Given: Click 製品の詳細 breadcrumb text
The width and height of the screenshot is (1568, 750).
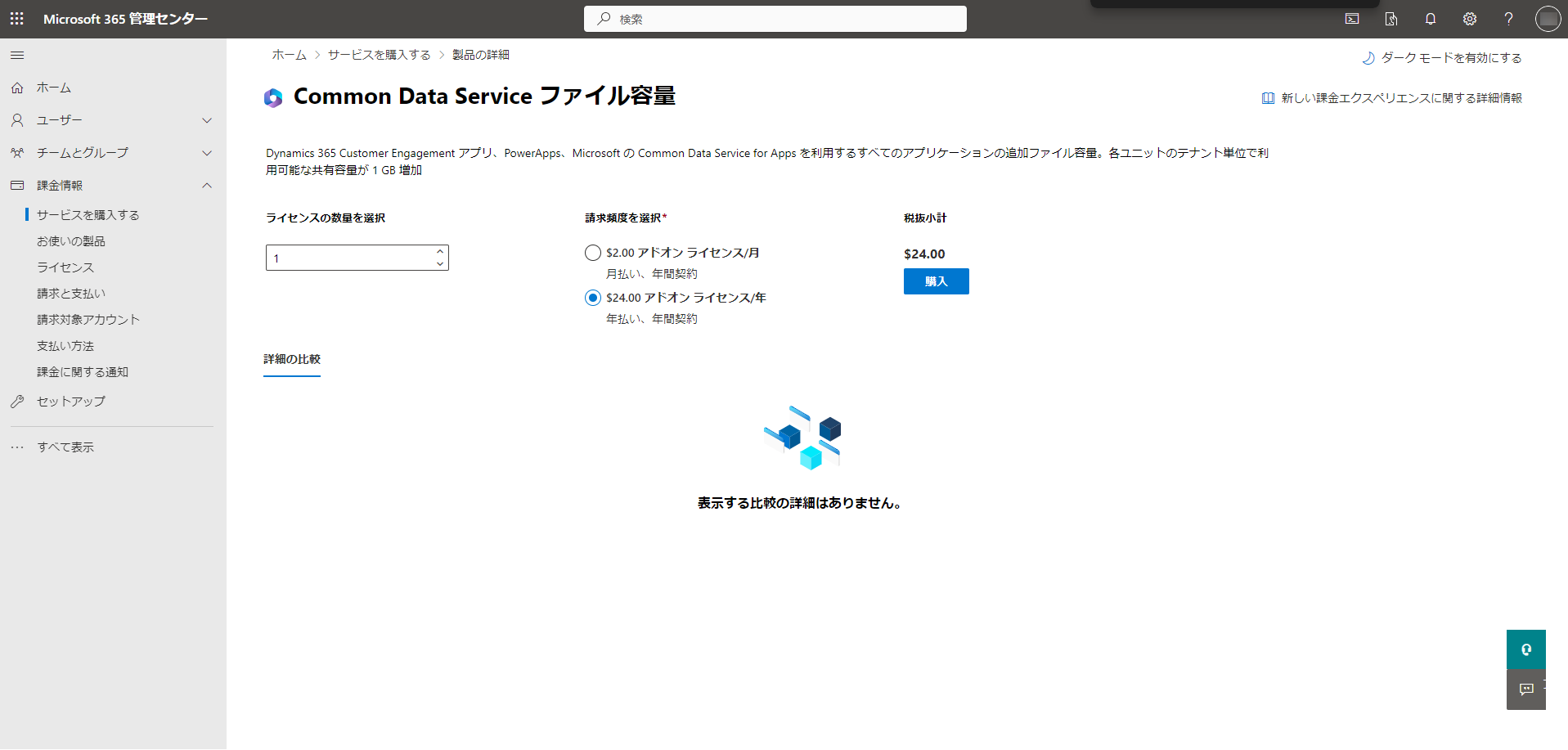Looking at the screenshot, I should tap(481, 55).
